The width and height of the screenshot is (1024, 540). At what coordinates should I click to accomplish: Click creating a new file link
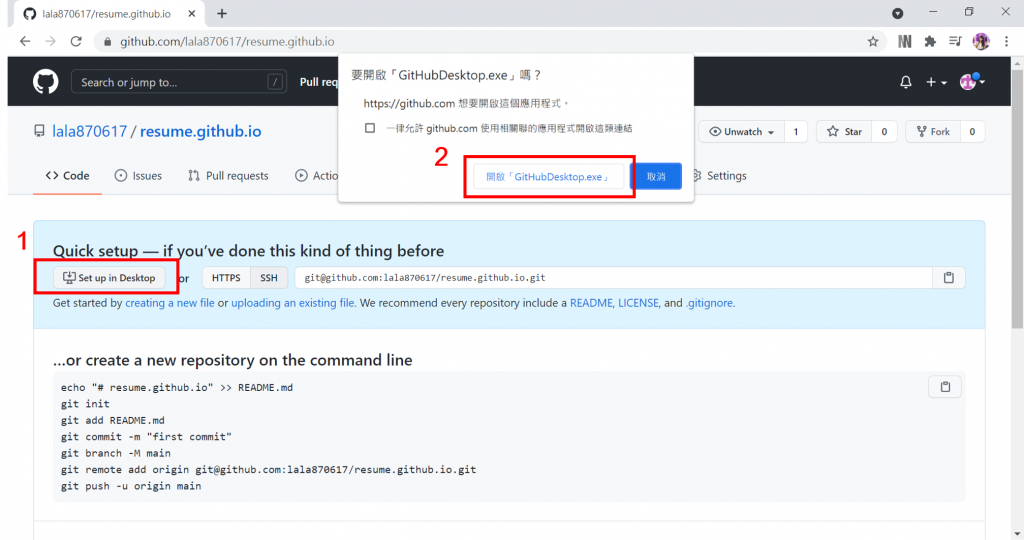coord(170,303)
